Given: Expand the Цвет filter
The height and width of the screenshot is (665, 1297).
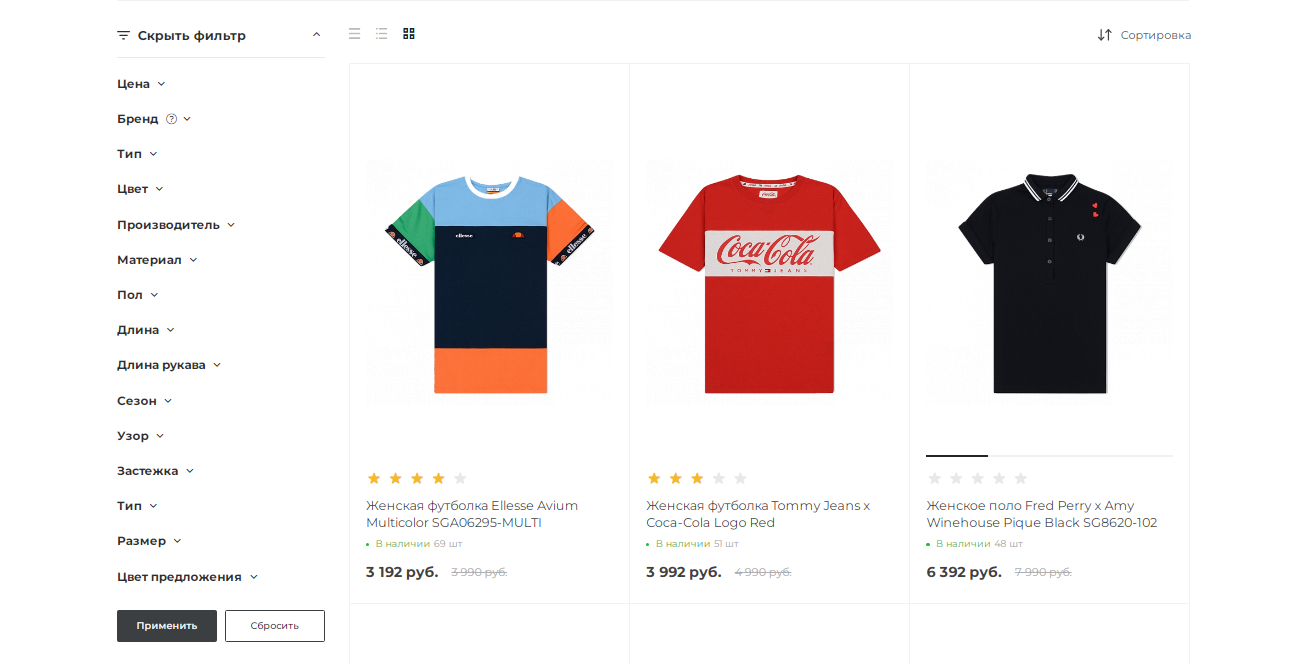Looking at the screenshot, I should 140,189.
